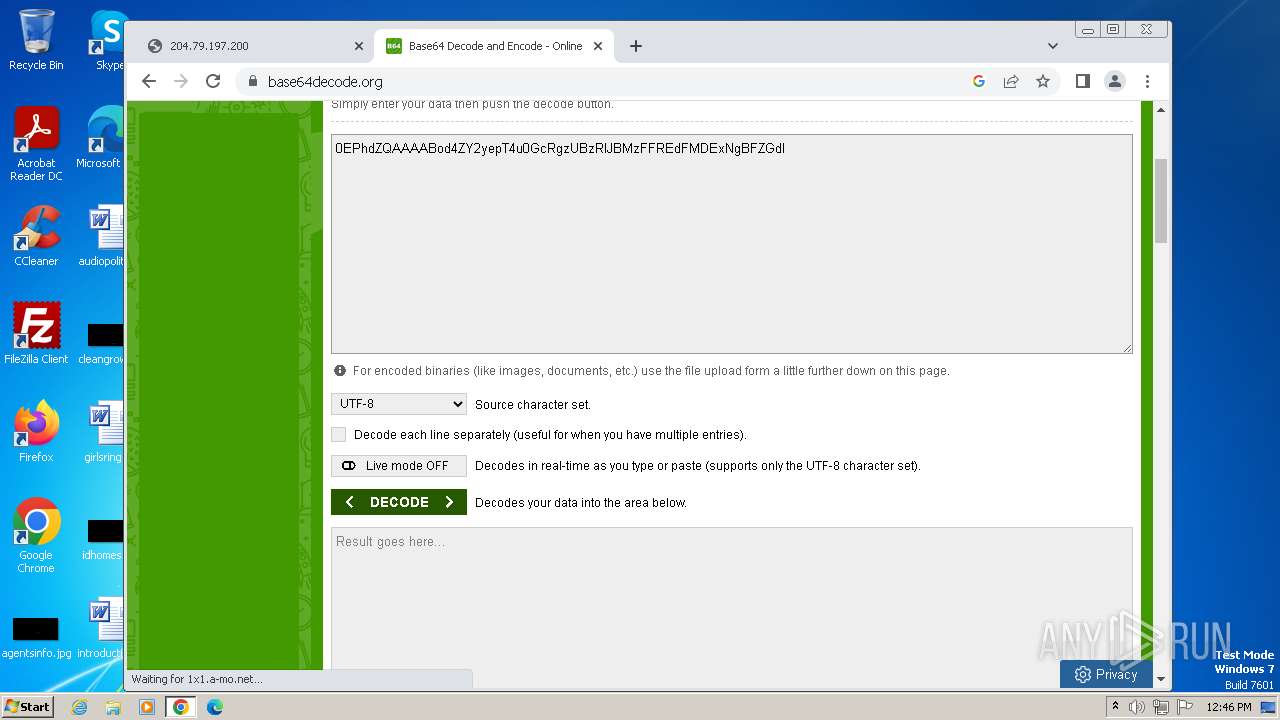
Task: Open Microsoft Edge from the taskbar
Action: (215, 707)
